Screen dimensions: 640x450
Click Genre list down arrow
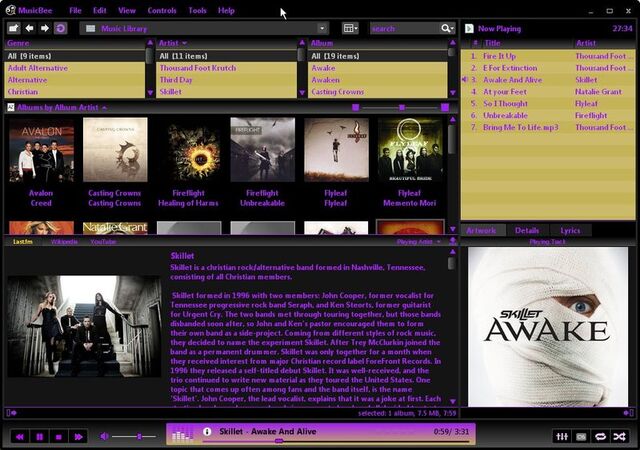(x=150, y=93)
